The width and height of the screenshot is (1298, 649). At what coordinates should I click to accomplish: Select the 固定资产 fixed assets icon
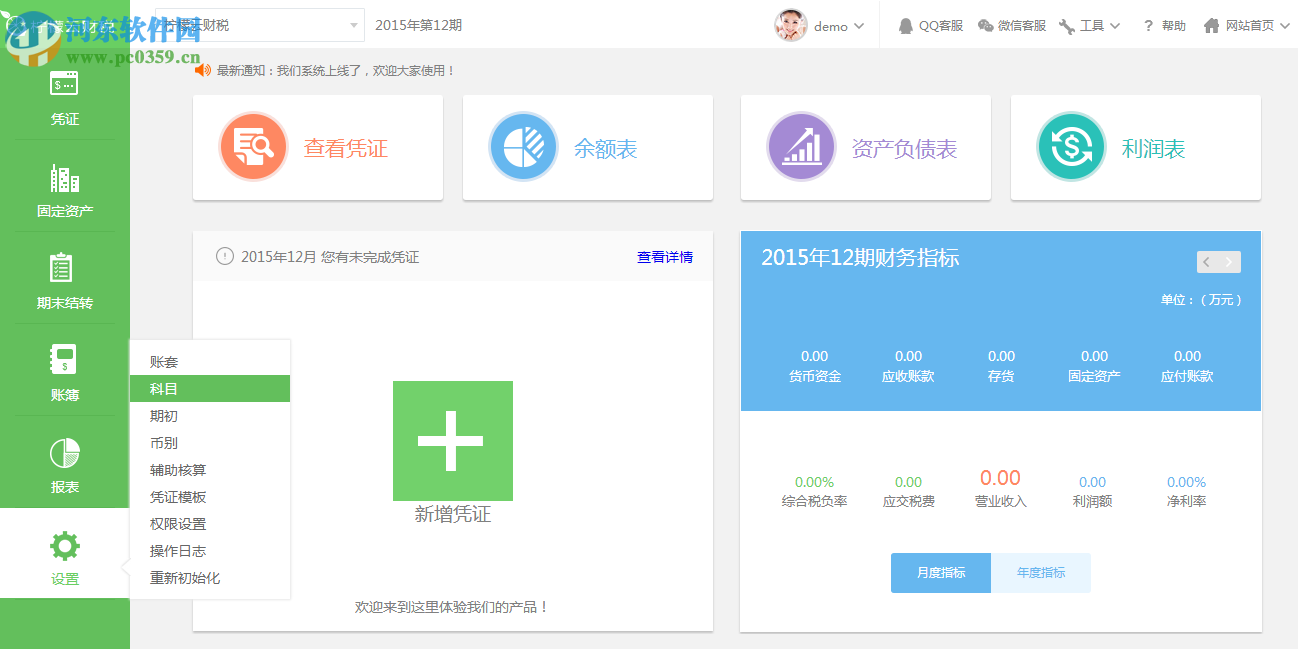pyautogui.click(x=64, y=187)
